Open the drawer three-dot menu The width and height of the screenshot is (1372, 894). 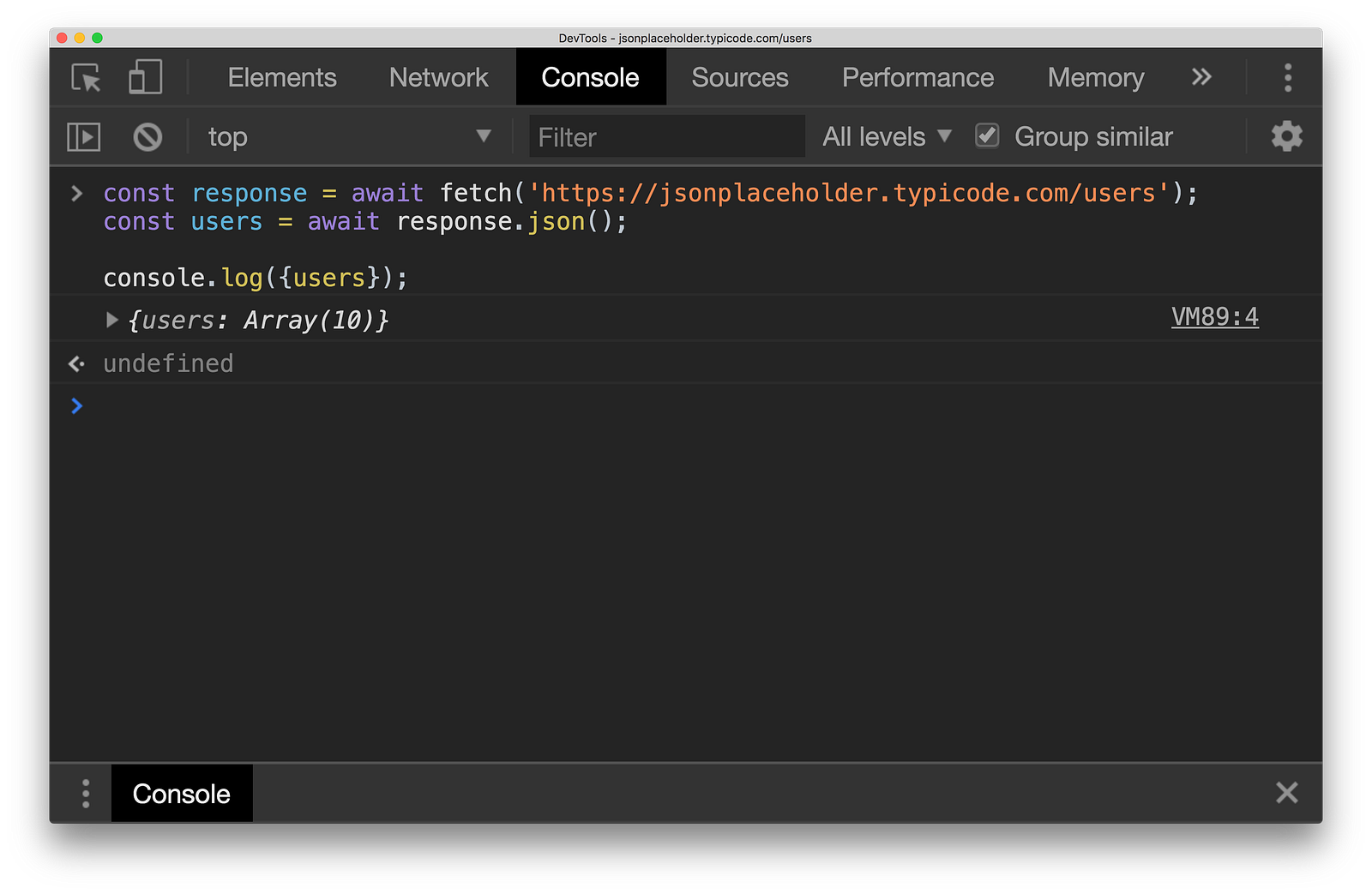85,794
